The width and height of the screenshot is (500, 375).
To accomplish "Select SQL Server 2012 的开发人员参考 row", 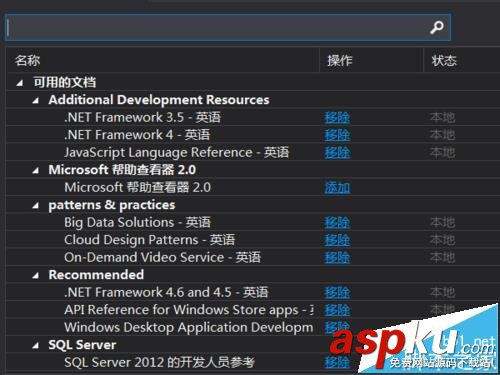I will [x=159, y=362].
